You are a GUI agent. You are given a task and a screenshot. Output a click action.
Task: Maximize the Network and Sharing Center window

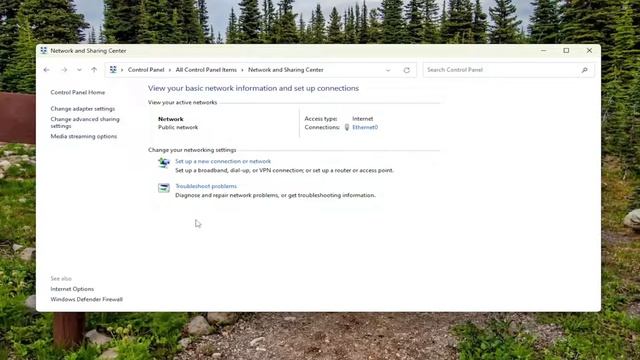point(566,51)
